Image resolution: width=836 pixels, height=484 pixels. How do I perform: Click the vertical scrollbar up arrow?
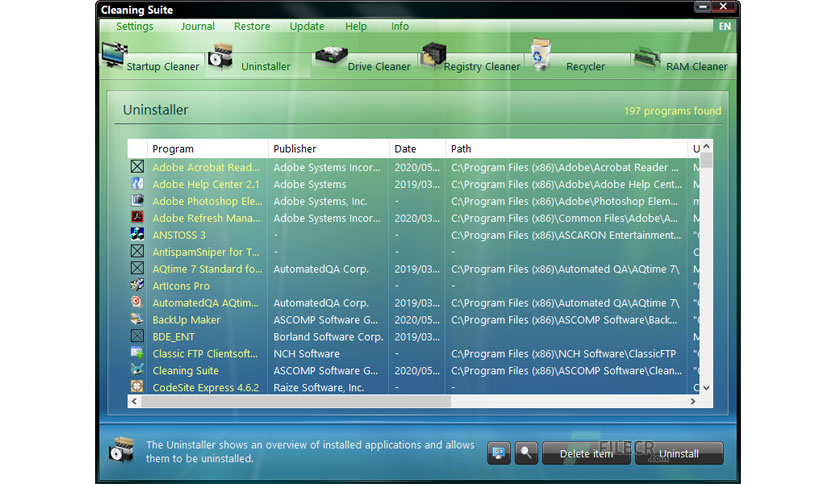(706, 146)
